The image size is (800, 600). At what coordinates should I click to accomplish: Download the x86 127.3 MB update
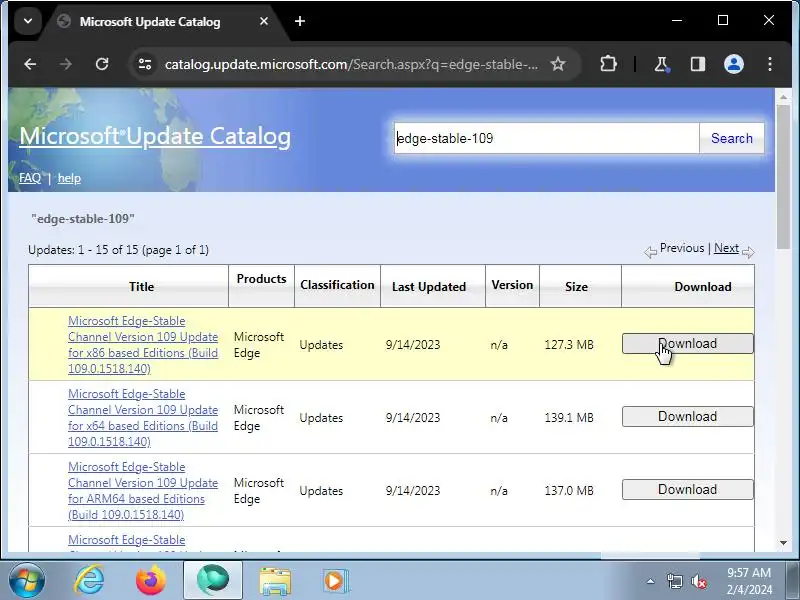(x=687, y=343)
